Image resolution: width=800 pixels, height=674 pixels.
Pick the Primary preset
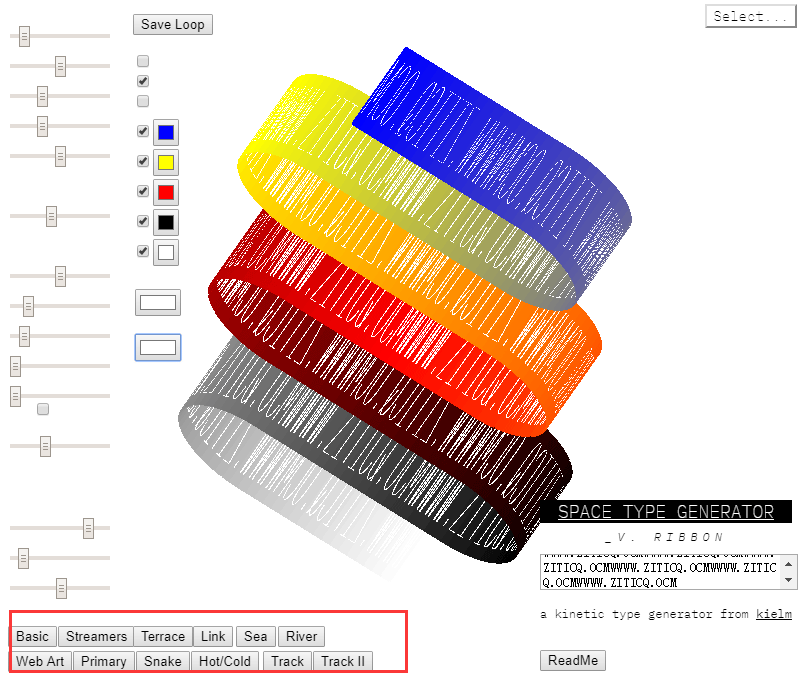pos(104,661)
